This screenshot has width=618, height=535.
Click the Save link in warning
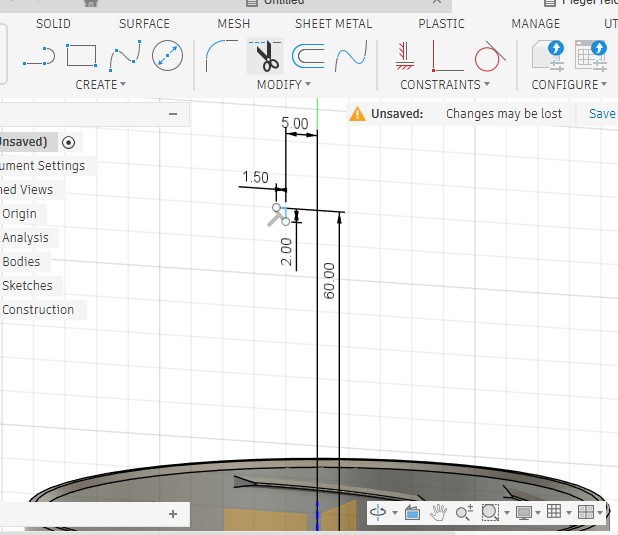click(602, 114)
